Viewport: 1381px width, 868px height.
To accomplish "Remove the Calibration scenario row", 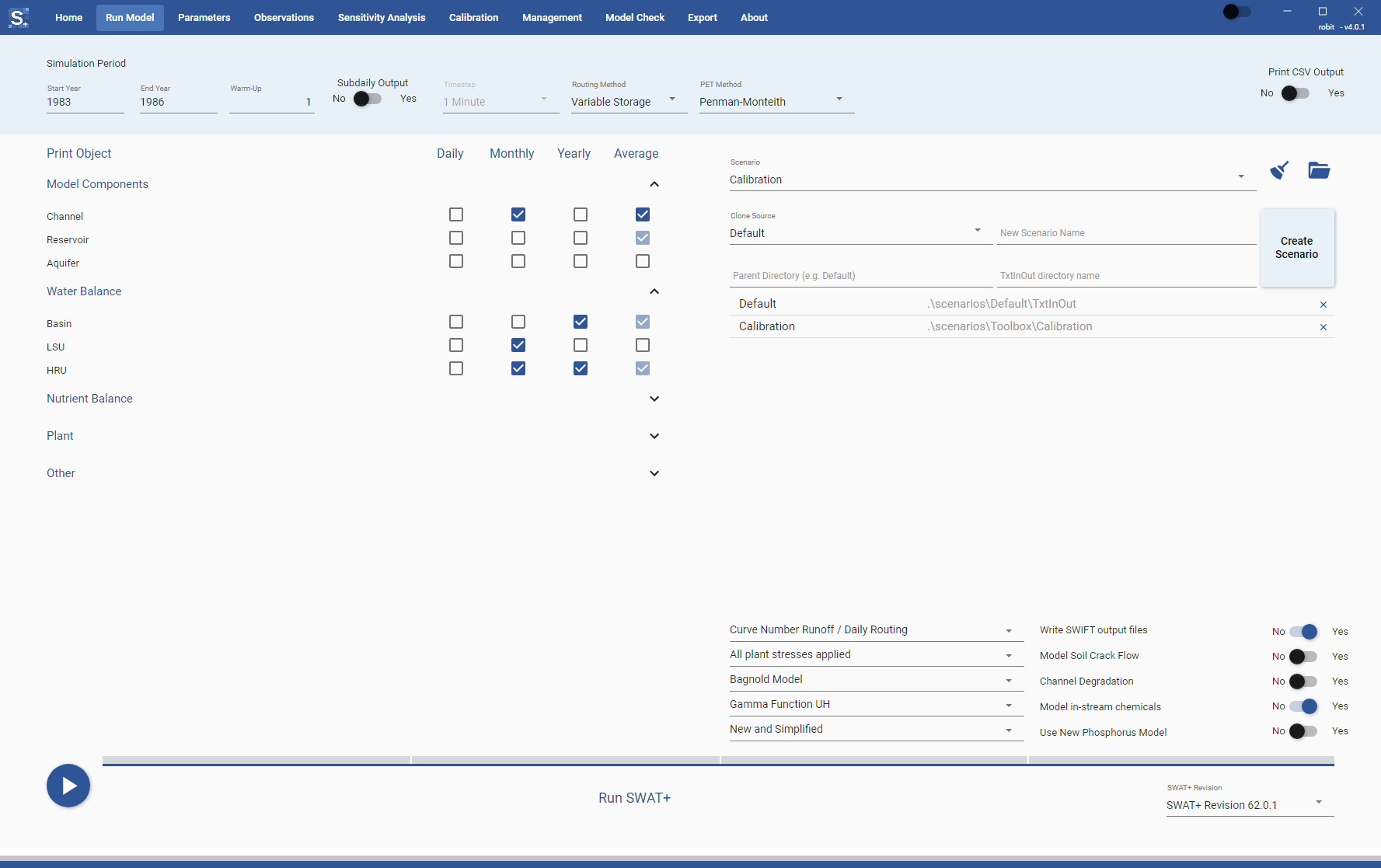I will 1323,327.
